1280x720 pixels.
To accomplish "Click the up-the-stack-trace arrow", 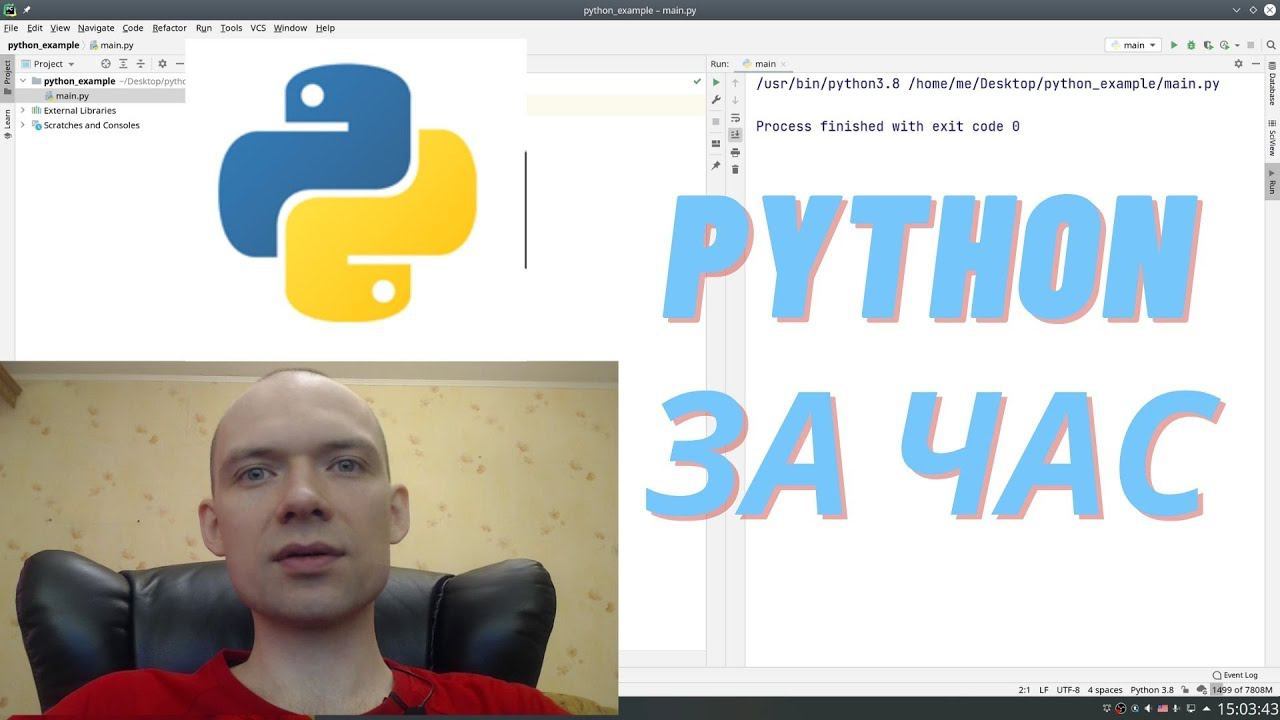I will pyautogui.click(x=735, y=83).
